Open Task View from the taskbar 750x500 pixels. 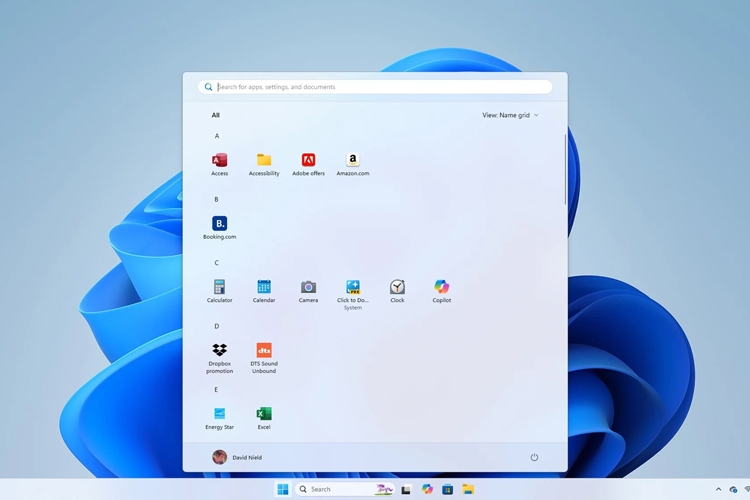(406, 489)
